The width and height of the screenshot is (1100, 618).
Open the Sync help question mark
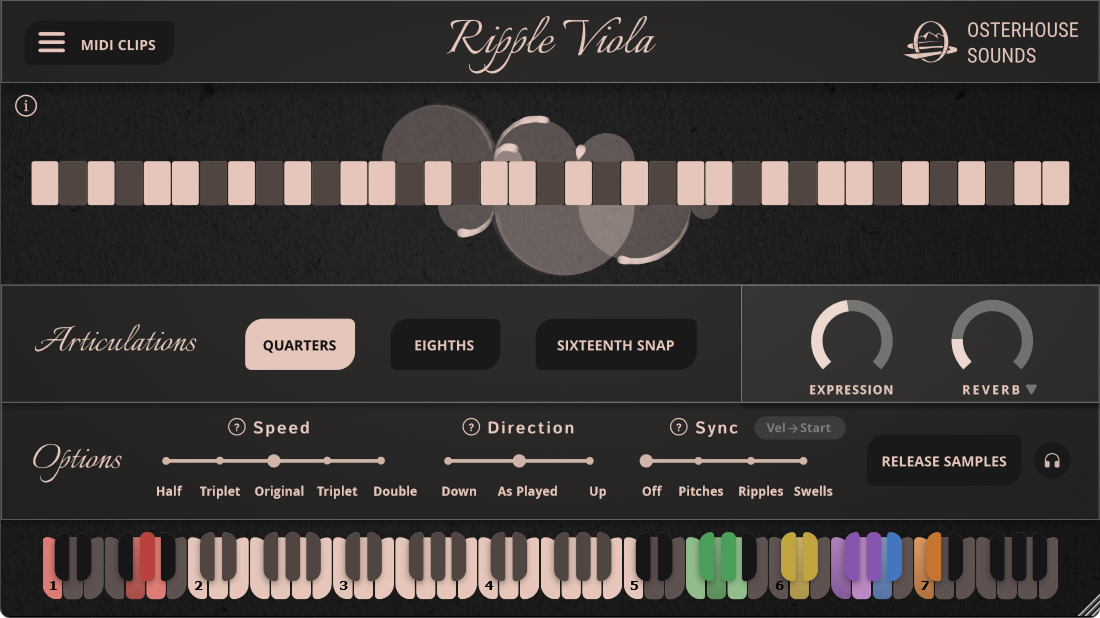tap(678, 426)
